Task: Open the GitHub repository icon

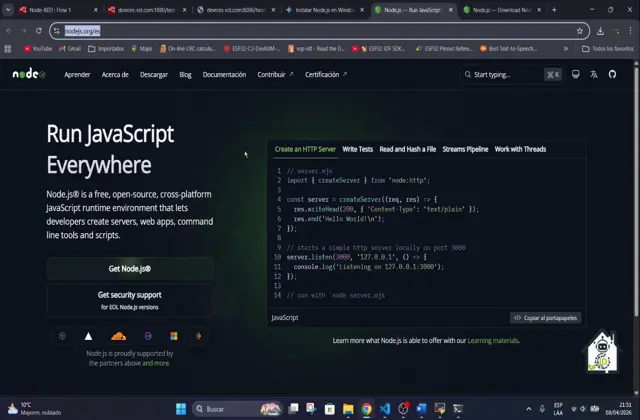Action: coord(612,74)
